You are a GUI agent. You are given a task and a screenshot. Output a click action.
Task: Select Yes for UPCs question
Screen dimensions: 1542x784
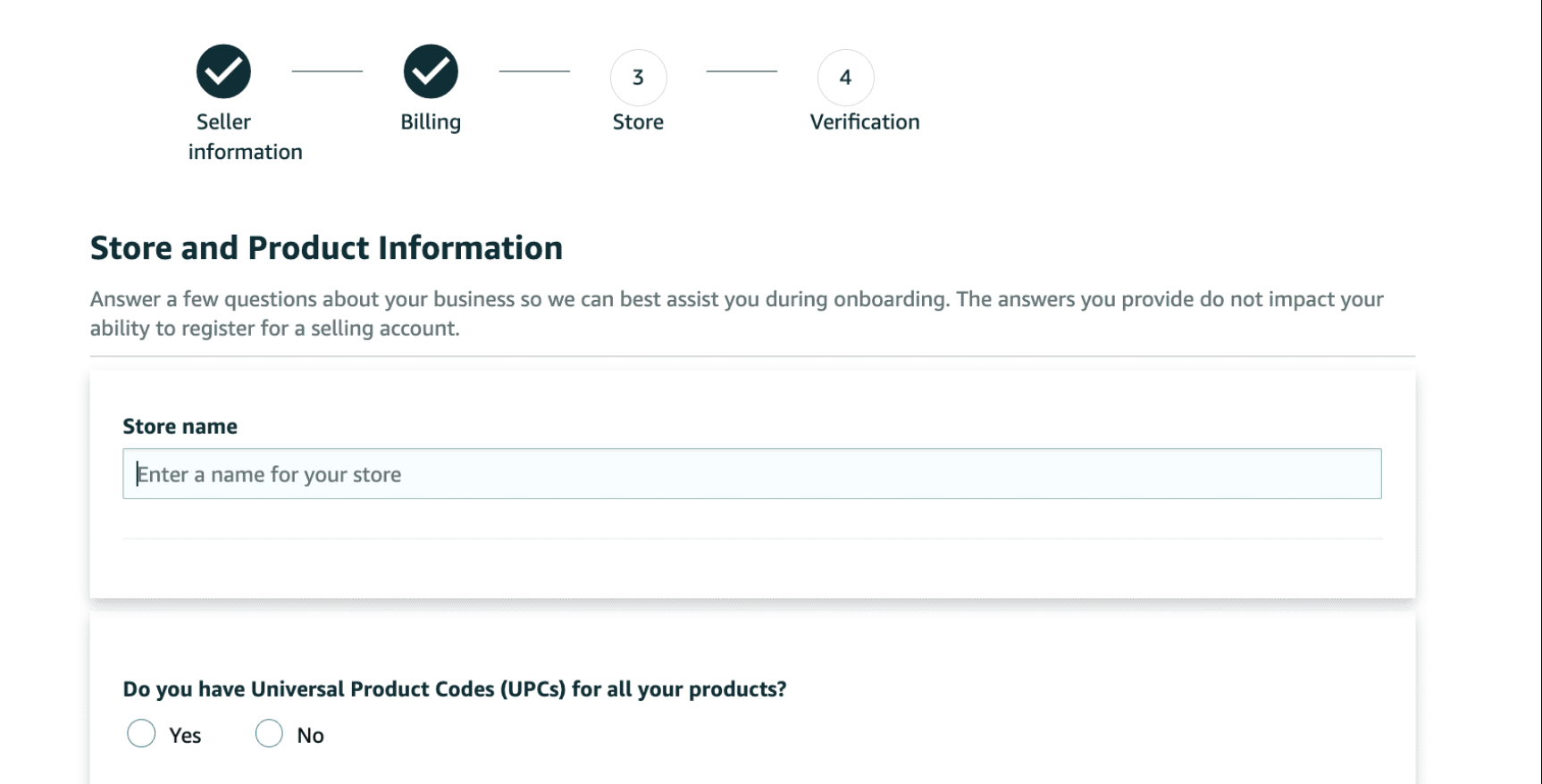(x=141, y=734)
